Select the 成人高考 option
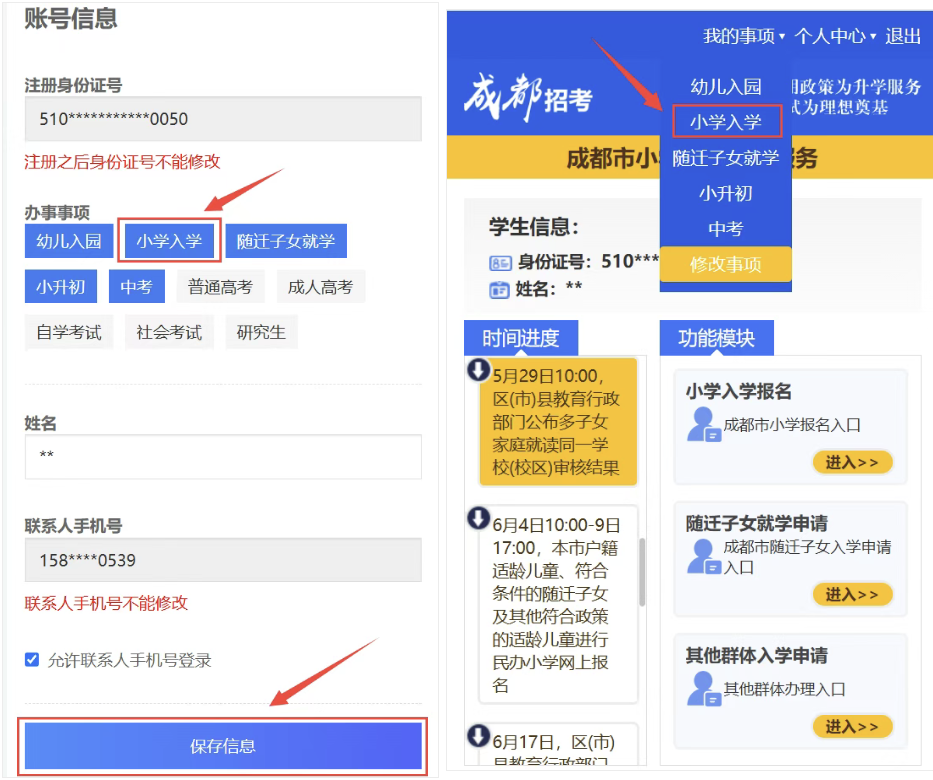 (321, 287)
